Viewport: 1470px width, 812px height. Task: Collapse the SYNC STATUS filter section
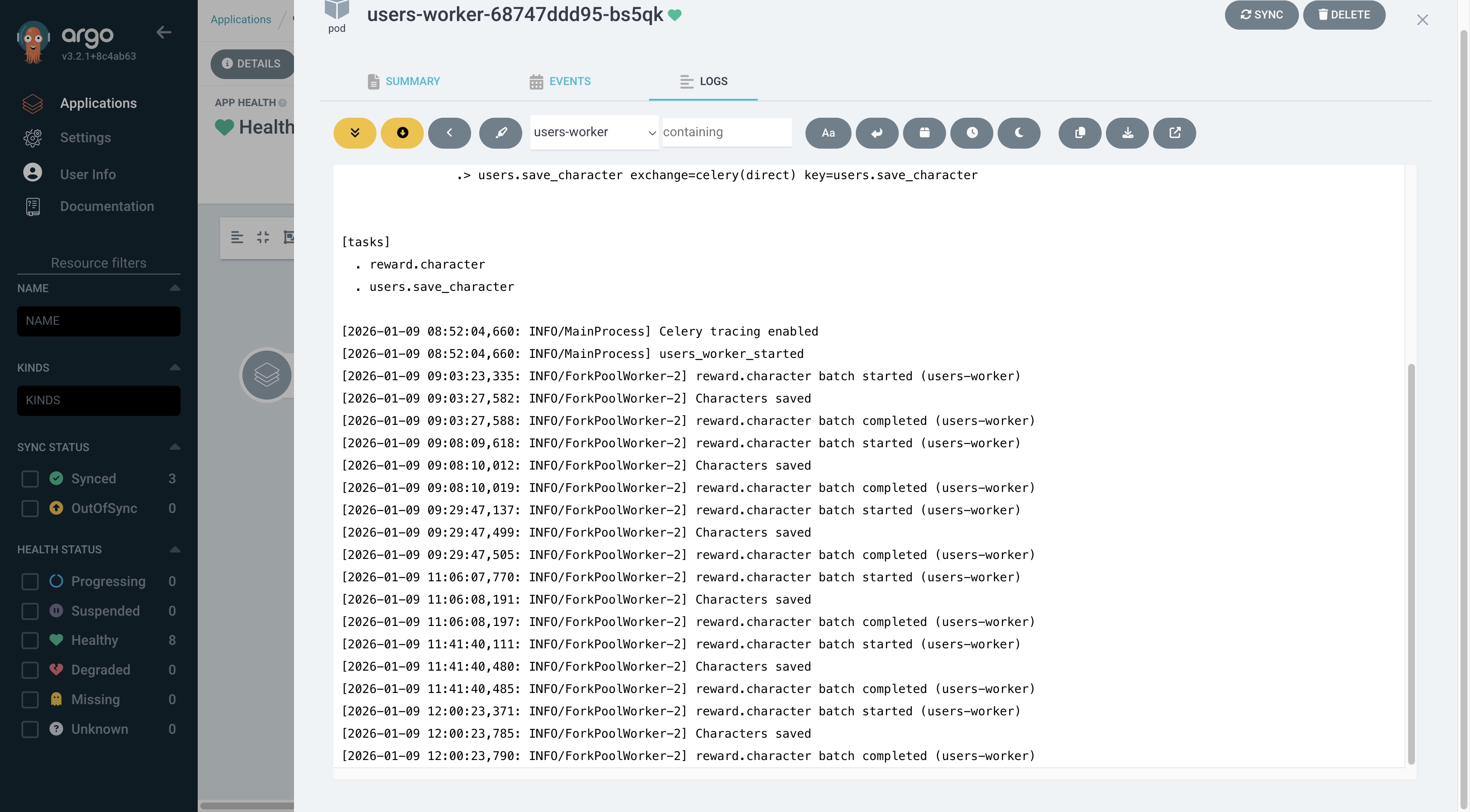click(x=175, y=447)
